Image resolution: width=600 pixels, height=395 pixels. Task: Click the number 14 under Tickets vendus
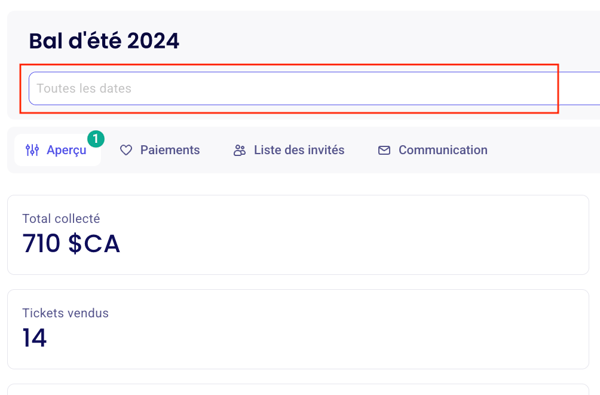coord(34,338)
